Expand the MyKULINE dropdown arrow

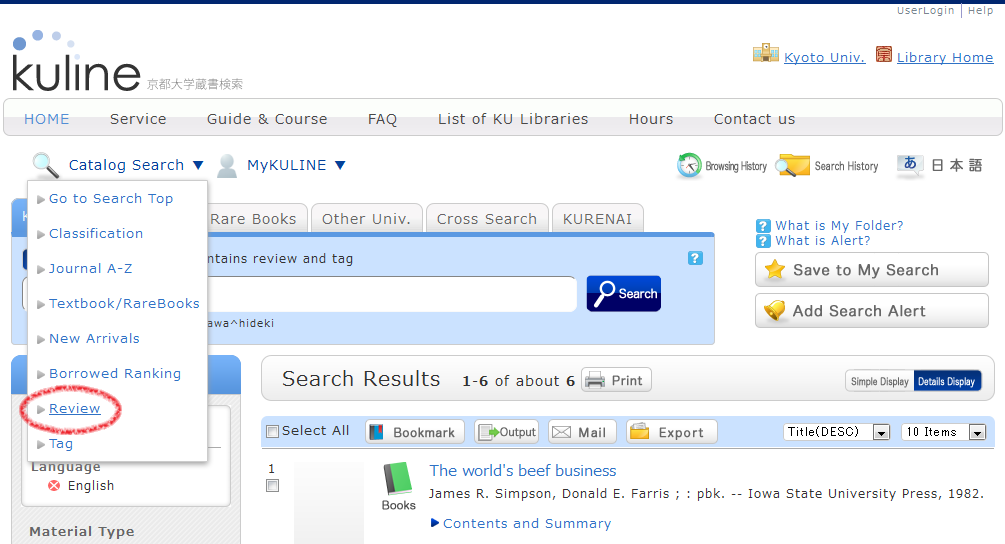(340, 165)
